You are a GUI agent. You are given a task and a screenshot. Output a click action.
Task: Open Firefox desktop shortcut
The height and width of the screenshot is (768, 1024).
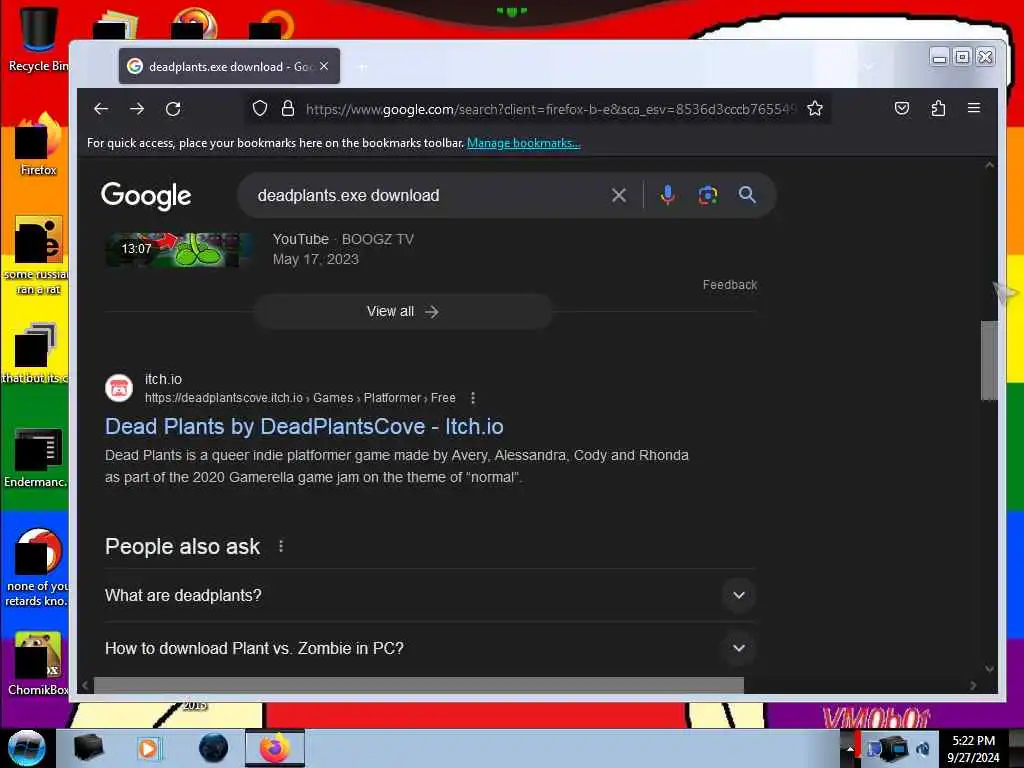pyautogui.click(x=38, y=144)
